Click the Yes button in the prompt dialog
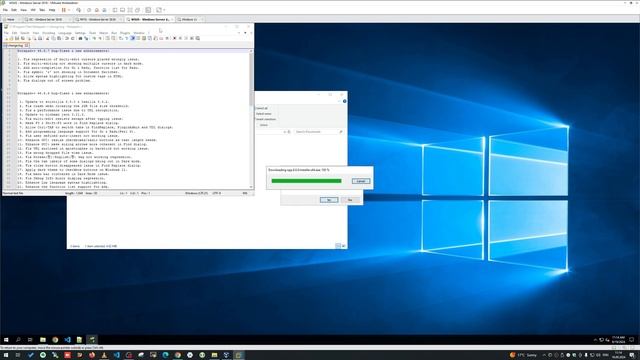Viewport: 640px width, 360px height. [329, 200]
